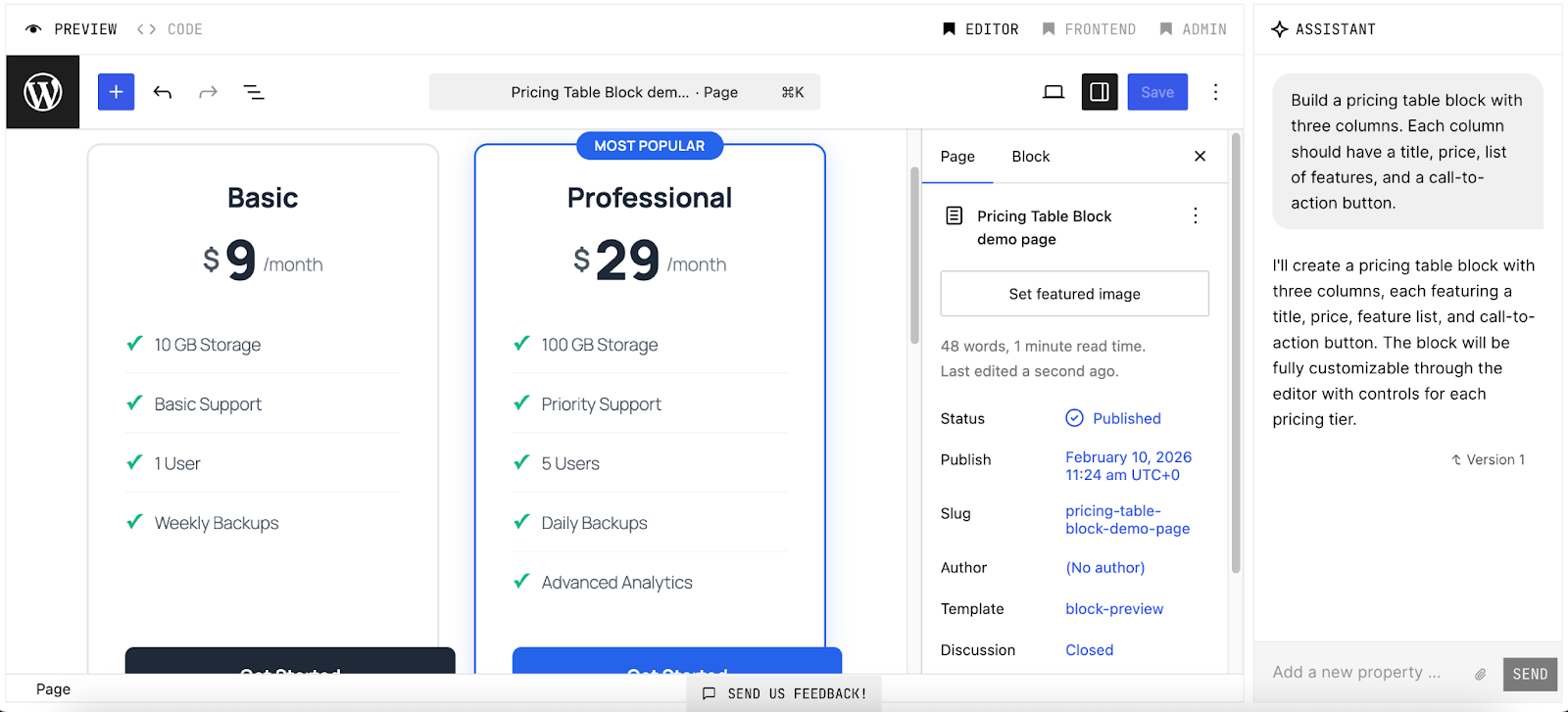Open the block-preview template options
This screenshot has height=712, width=1568.
1114,609
